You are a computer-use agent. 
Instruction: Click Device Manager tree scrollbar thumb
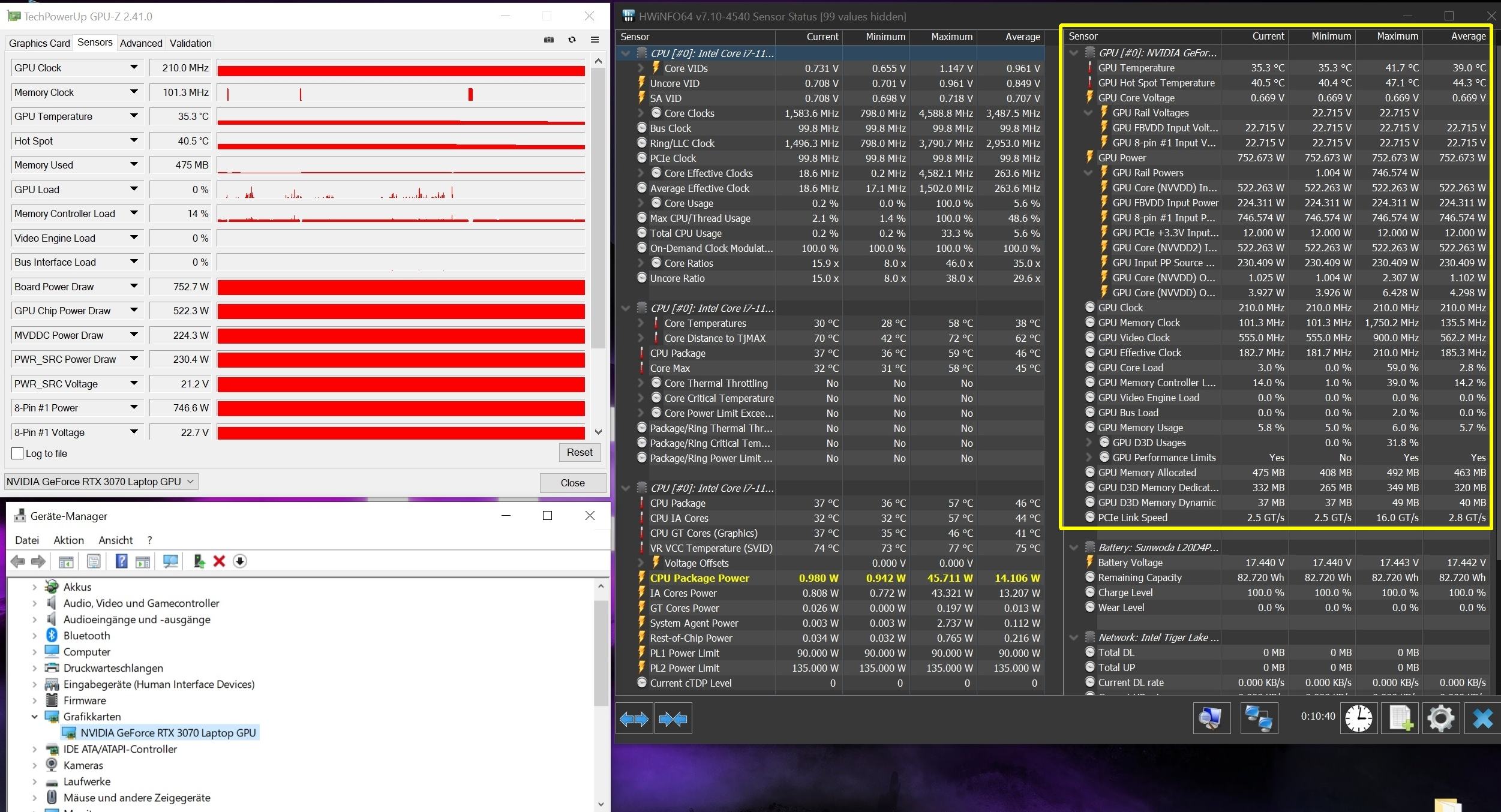(x=601, y=653)
